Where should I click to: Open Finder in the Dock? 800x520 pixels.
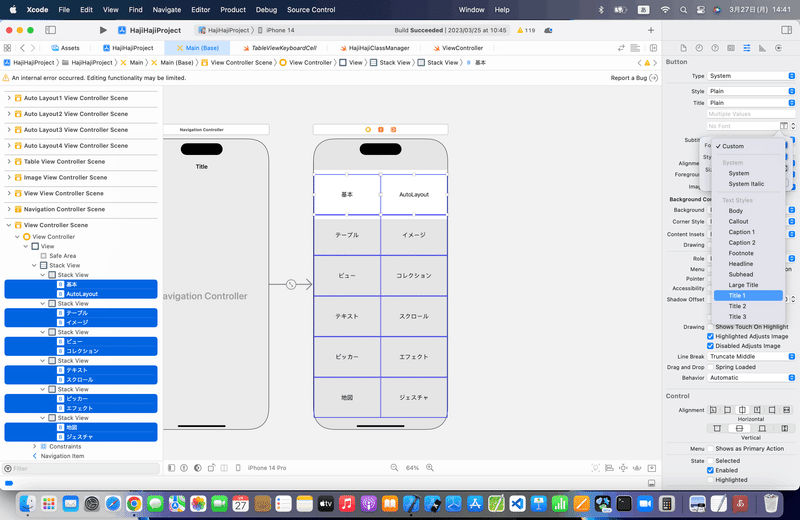(27, 504)
